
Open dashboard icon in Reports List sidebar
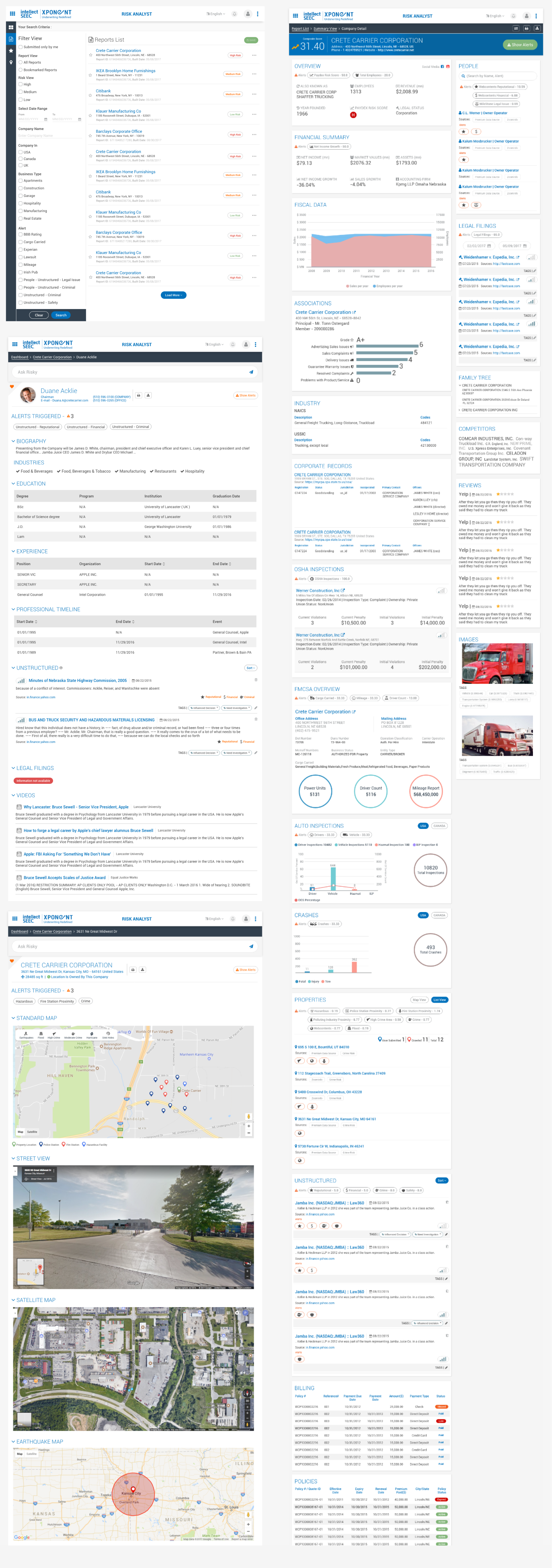click(x=10, y=27)
